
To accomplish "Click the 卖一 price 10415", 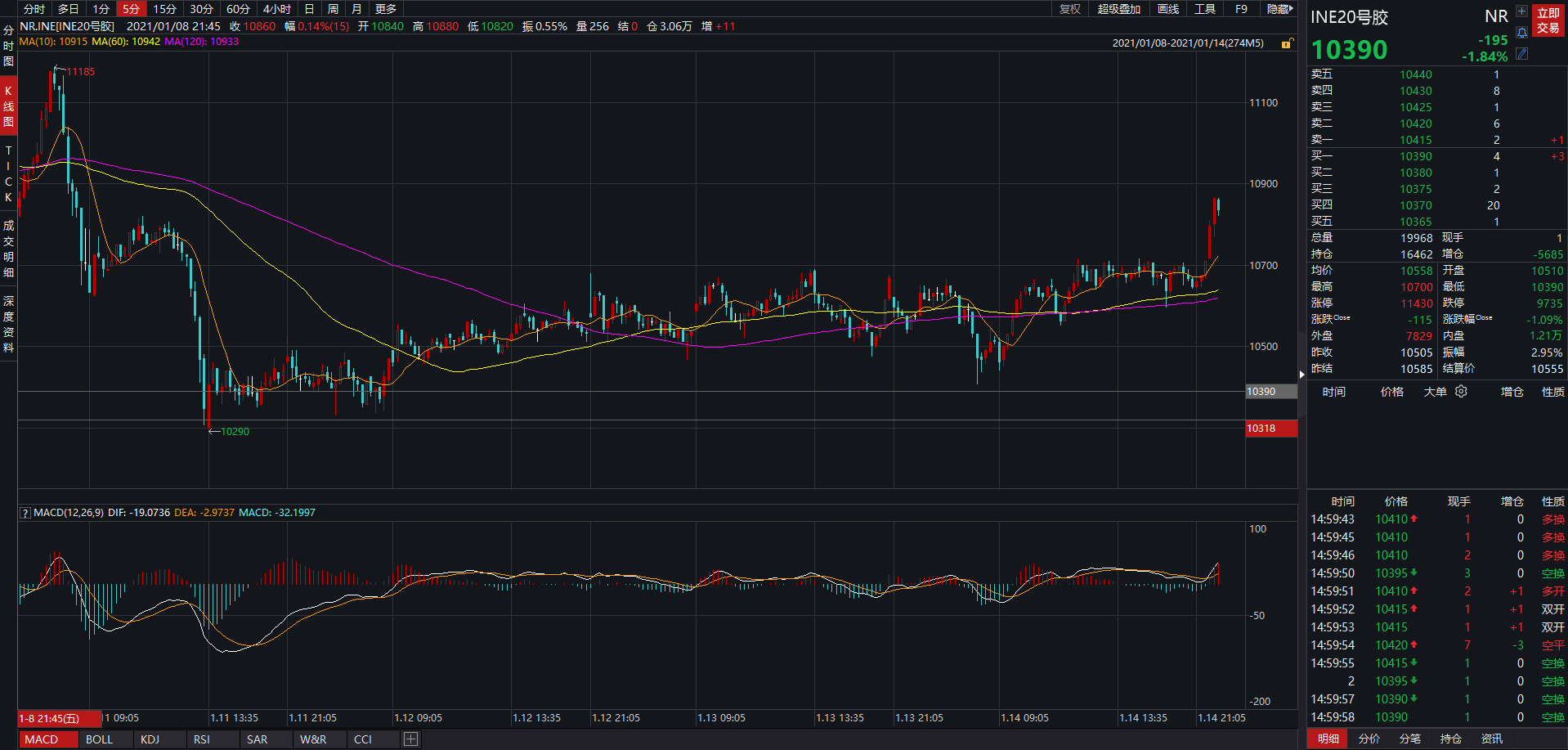I will click(1416, 140).
